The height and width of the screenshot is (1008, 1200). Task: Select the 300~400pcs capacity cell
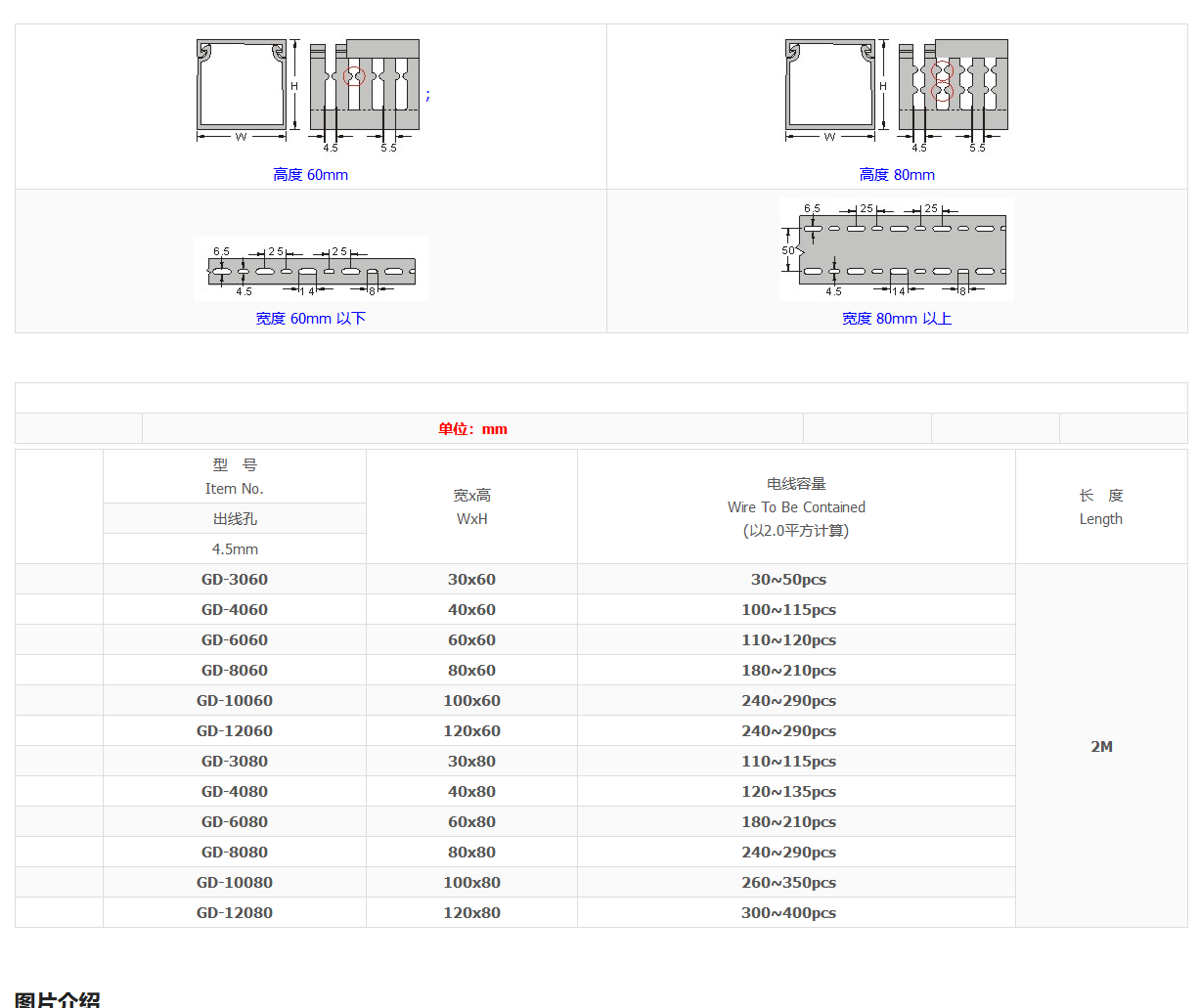coord(788,913)
